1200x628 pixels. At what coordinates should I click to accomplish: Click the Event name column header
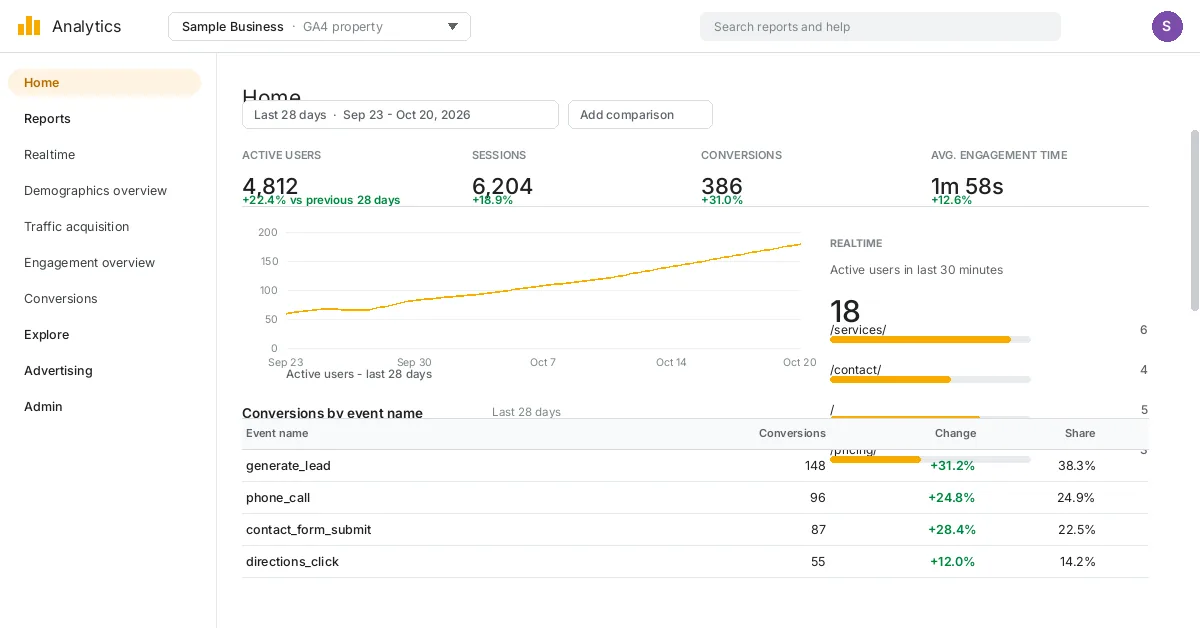(x=277, y=434)
